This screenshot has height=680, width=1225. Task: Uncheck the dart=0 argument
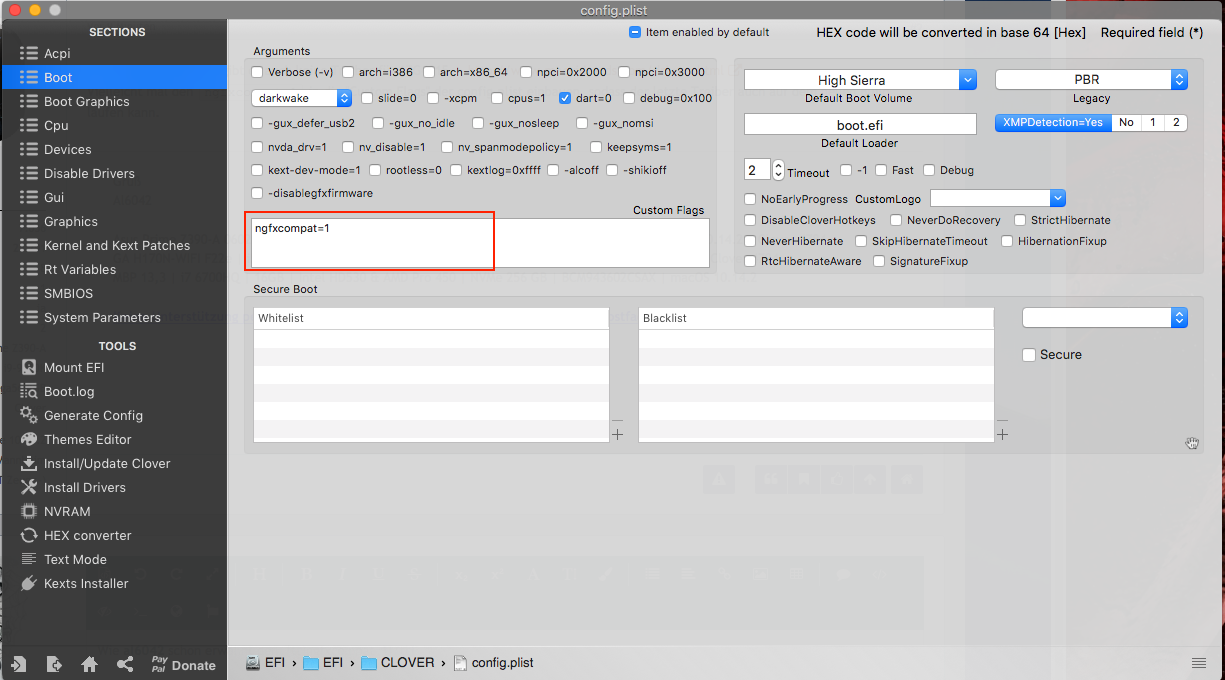[x=565, y=98]
